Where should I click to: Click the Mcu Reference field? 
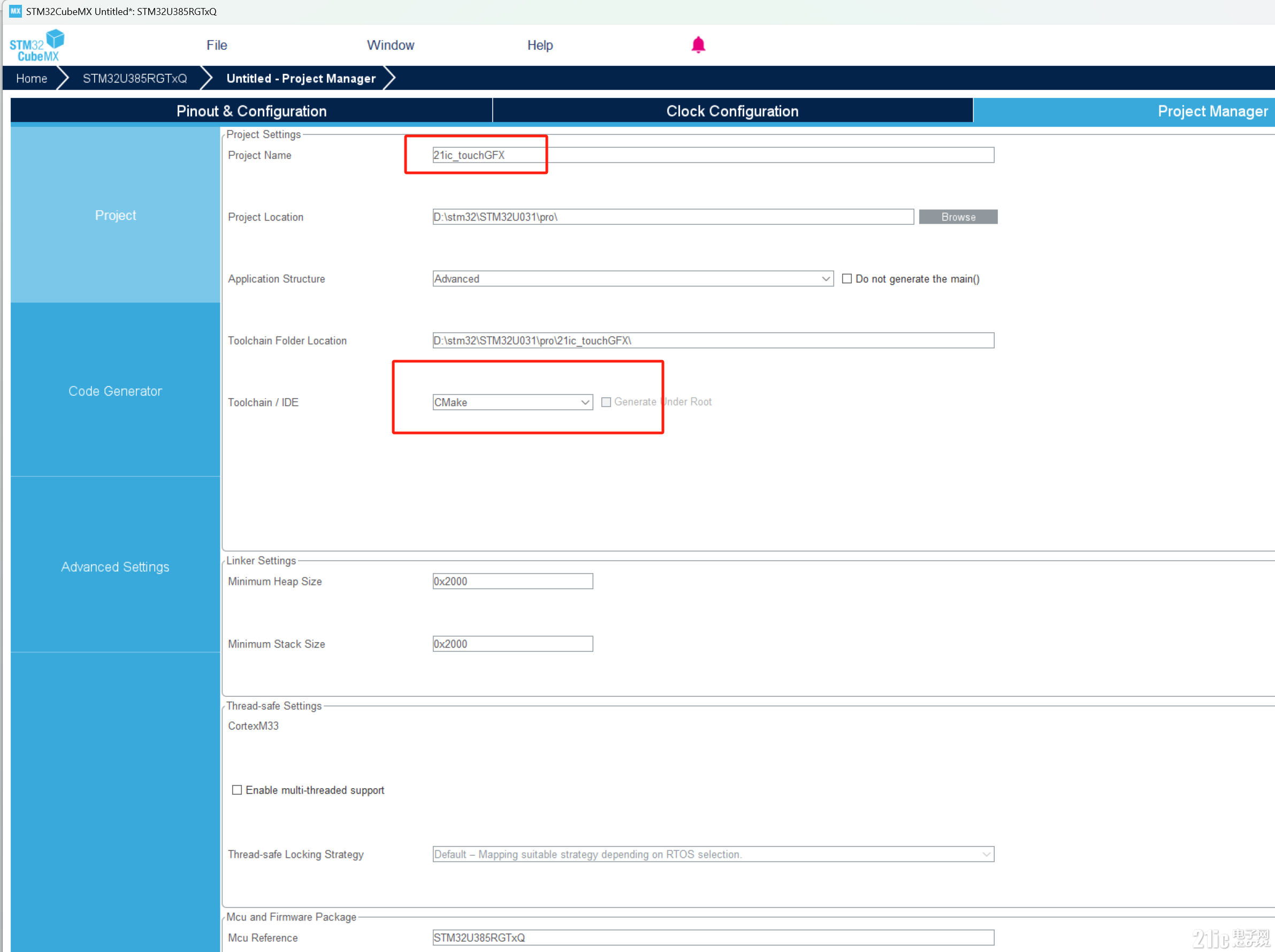[713, 937]
